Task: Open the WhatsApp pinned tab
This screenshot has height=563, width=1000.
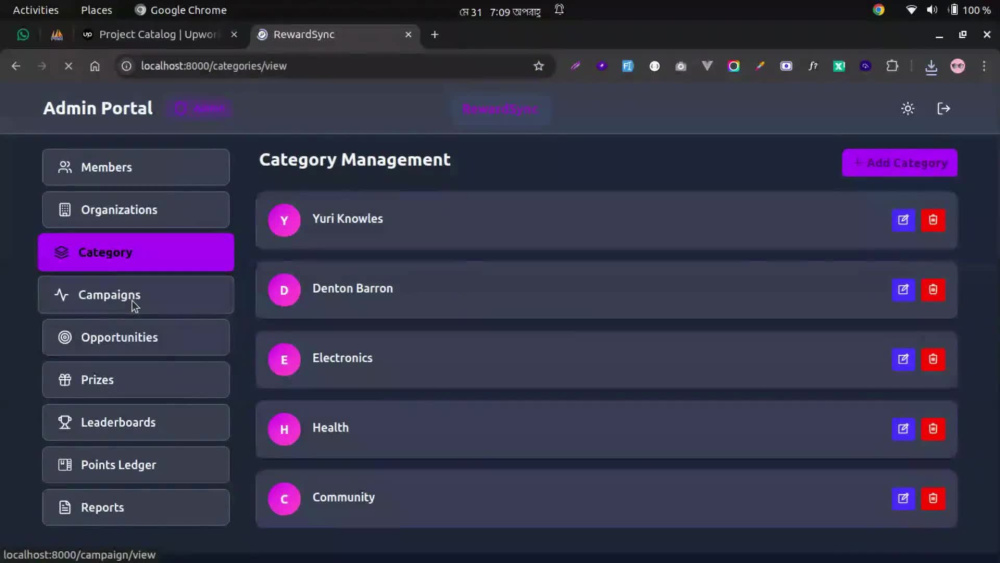Action: (x=23, y=34)
